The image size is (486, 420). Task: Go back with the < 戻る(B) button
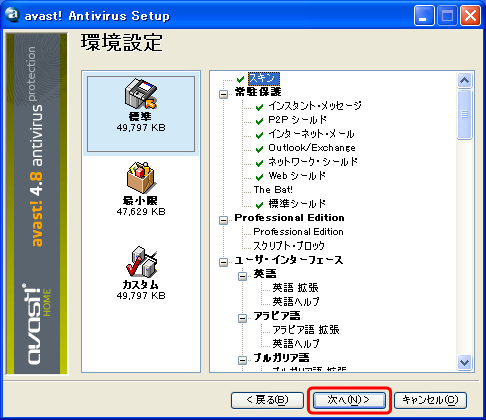[x=267, y=400]
